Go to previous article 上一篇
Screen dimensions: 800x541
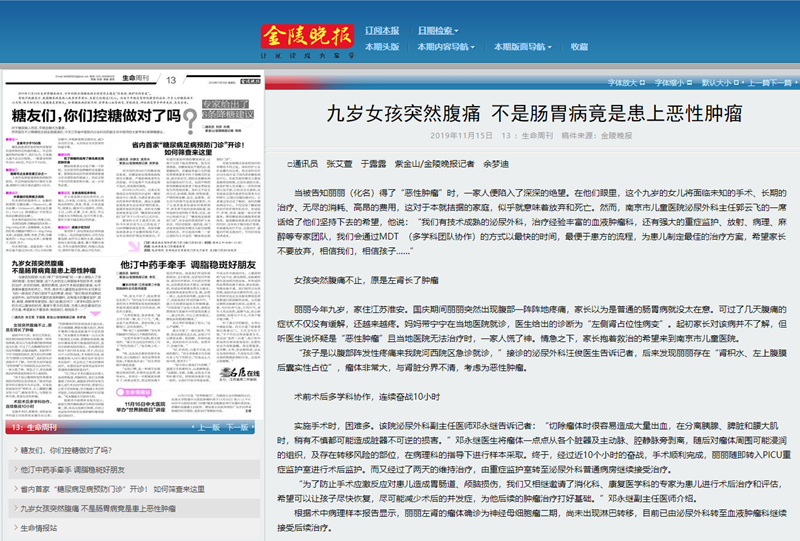click(749, 84)
